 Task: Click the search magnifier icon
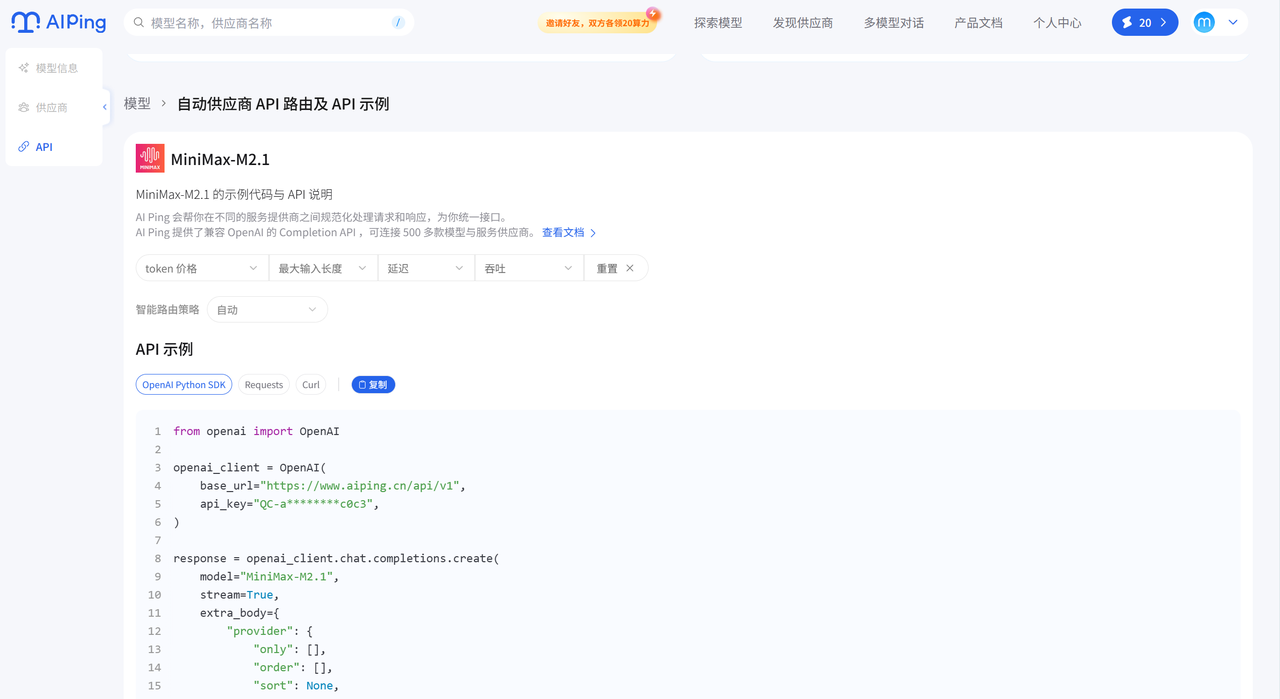pos(138,23)
